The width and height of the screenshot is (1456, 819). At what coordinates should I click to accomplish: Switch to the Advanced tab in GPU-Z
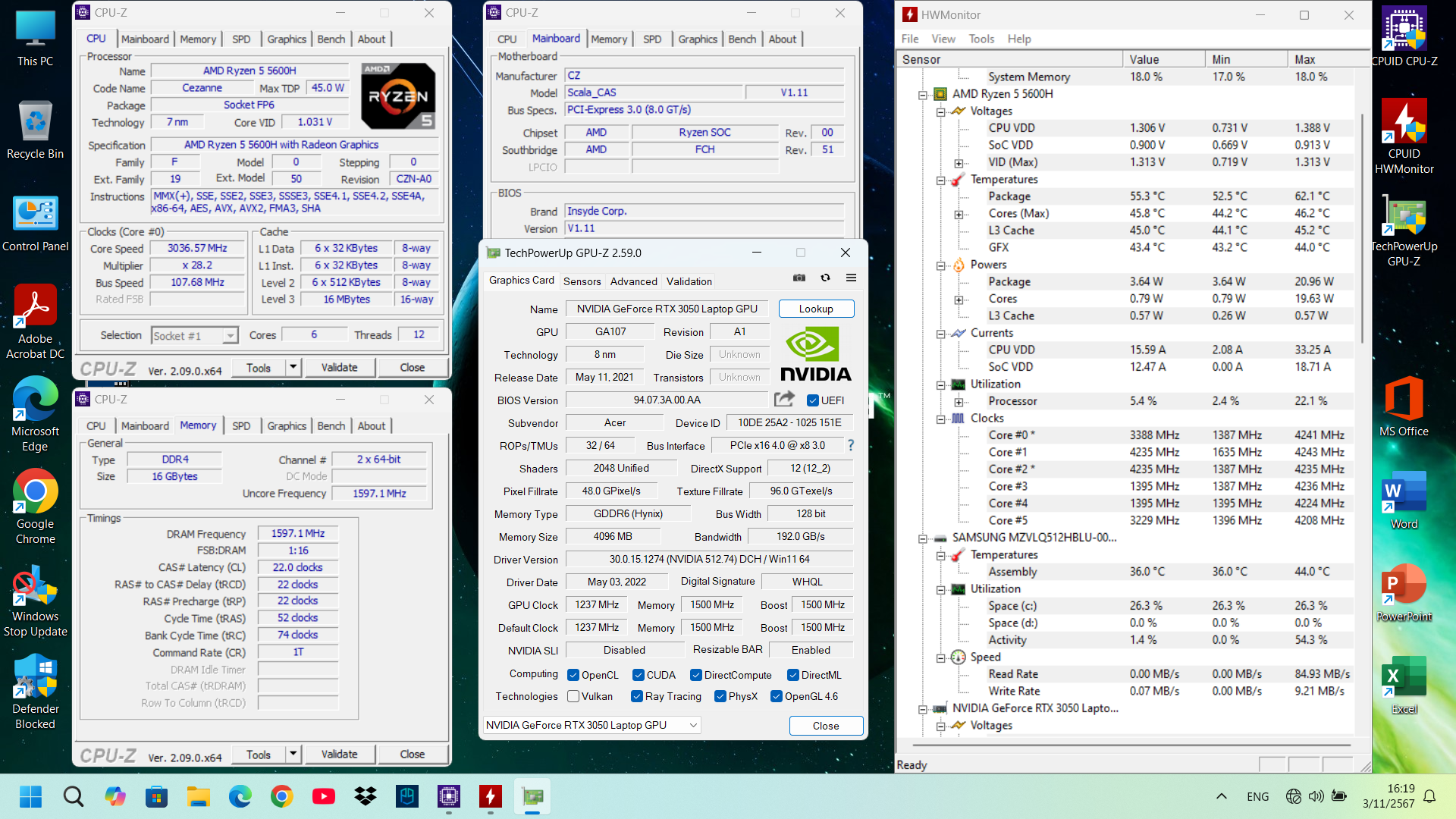point(633,281)
